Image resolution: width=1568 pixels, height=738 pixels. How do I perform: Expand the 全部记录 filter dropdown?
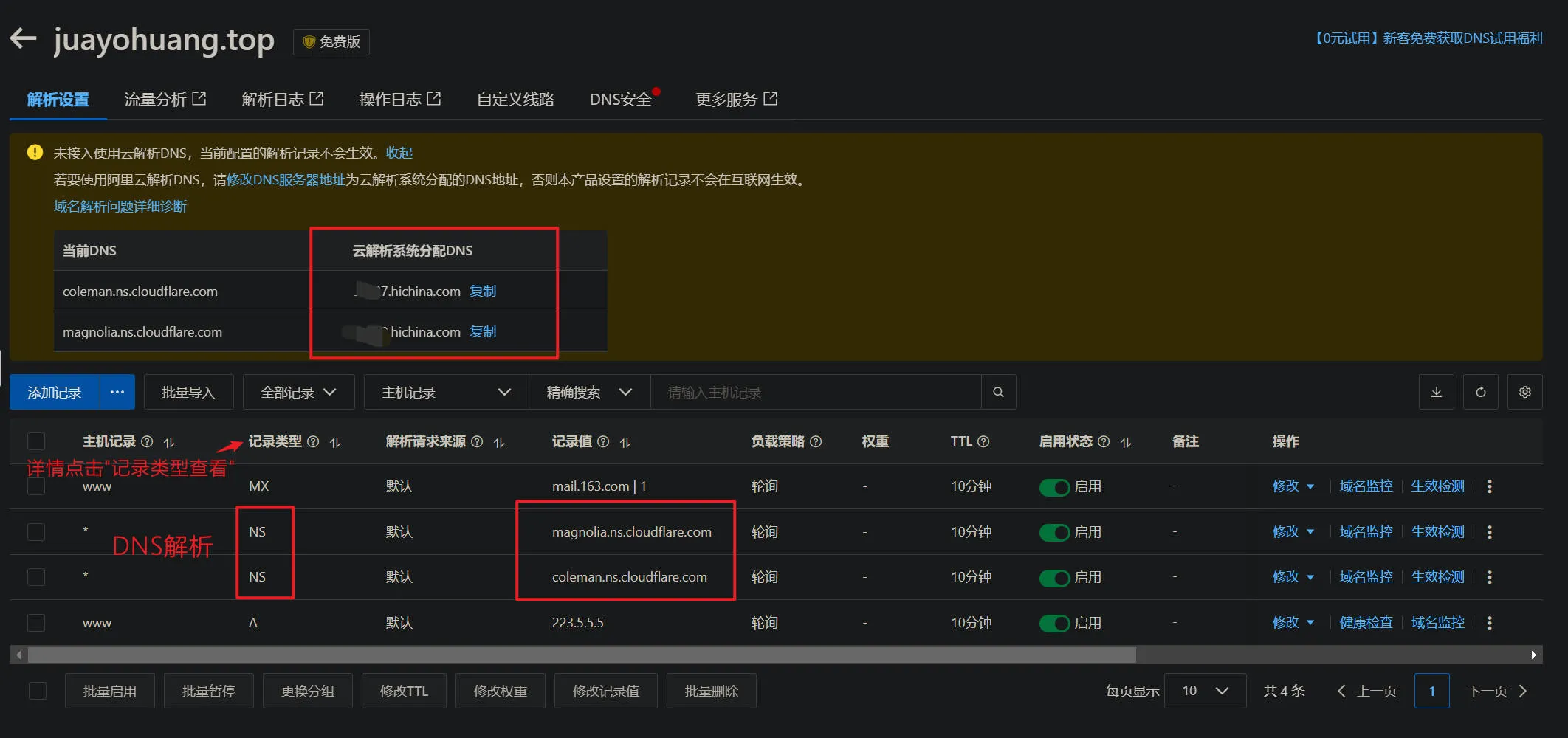click(298, 392)
